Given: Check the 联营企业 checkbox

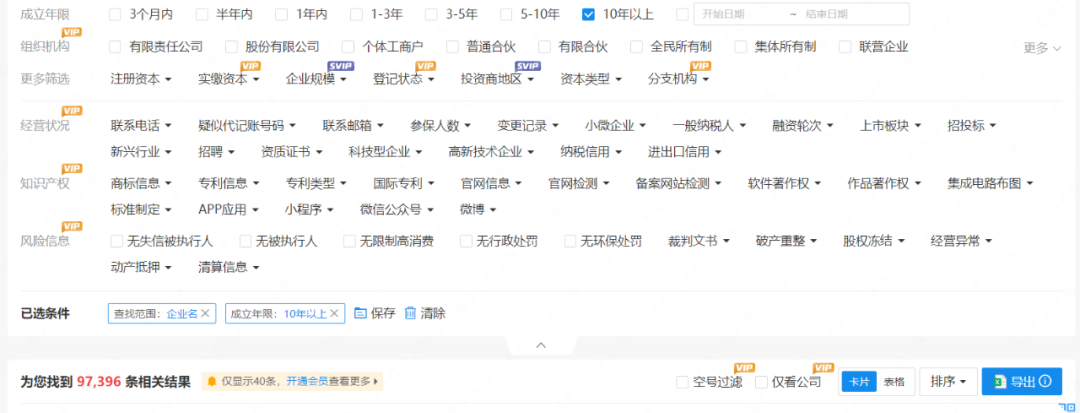Looking at the screenshot, I should 845,47.
